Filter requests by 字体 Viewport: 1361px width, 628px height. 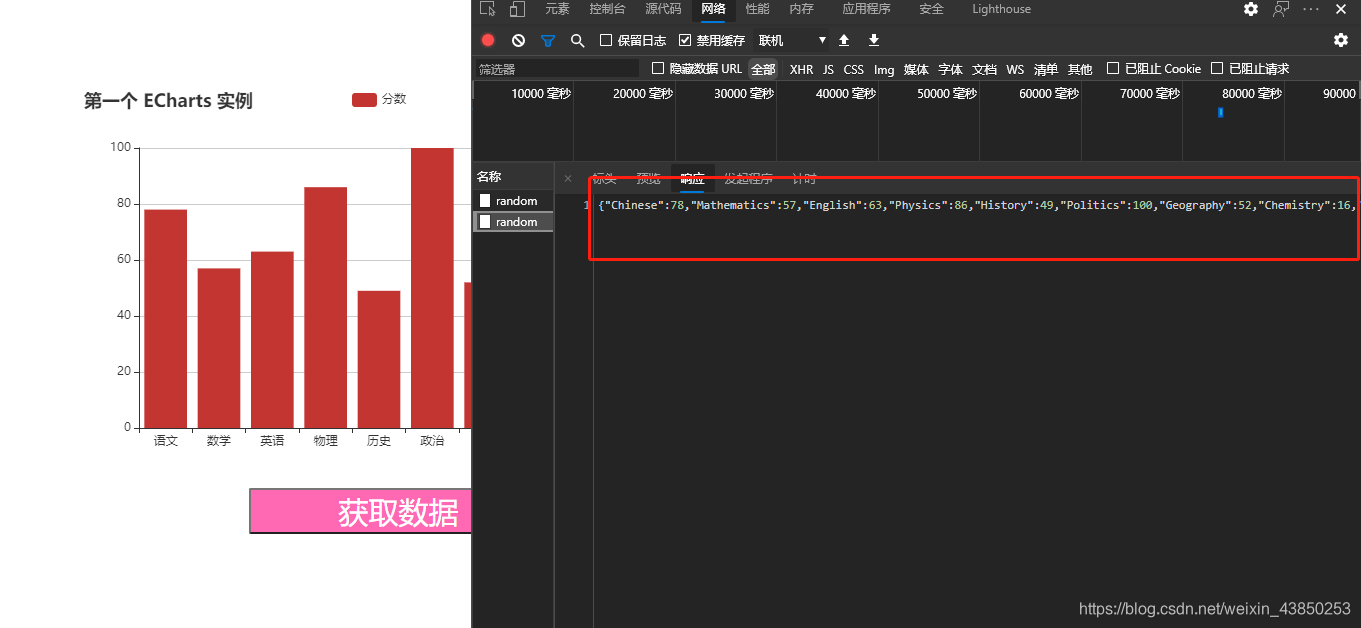(950, 69)
